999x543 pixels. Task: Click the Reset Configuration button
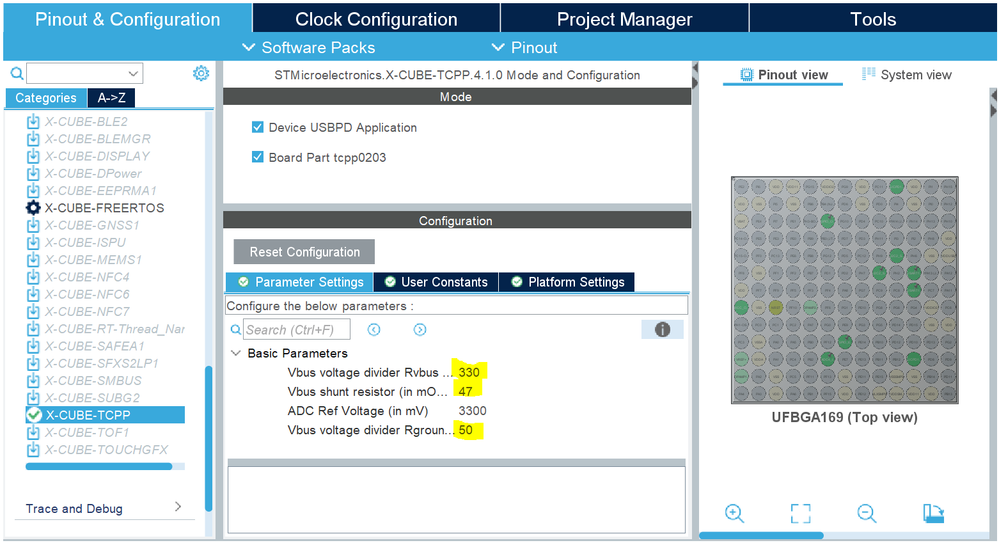(x=305, y=252)
